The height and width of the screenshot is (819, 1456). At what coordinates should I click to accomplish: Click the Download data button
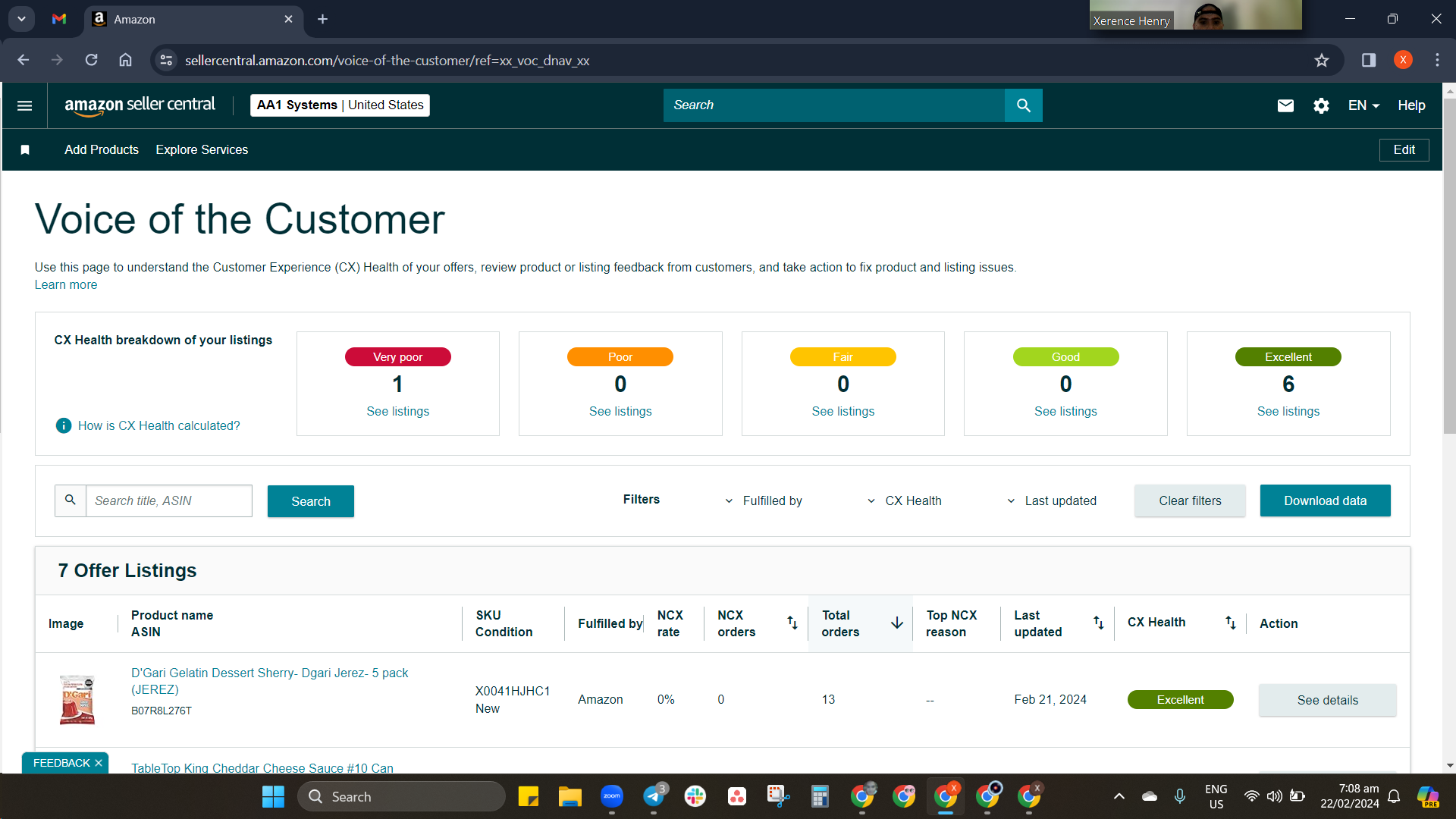click(1325, 500)
